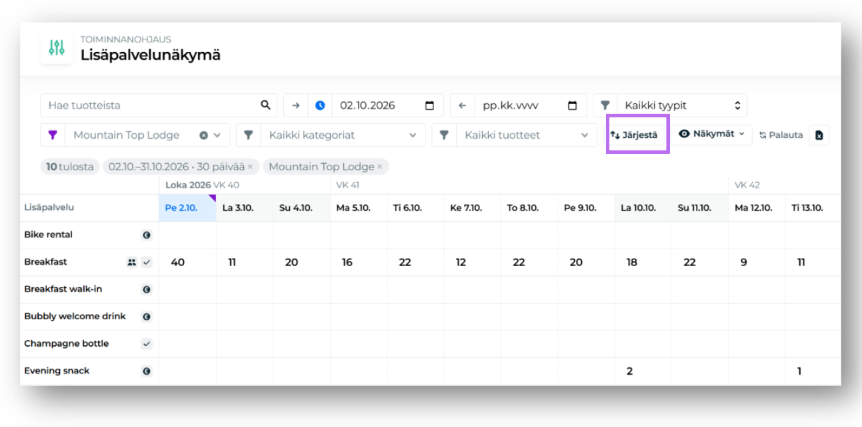Image resolution: width=862 pixels, height=427 pixels.
Task: Toggle Breakfast checkmark icon
Action: 146,263
